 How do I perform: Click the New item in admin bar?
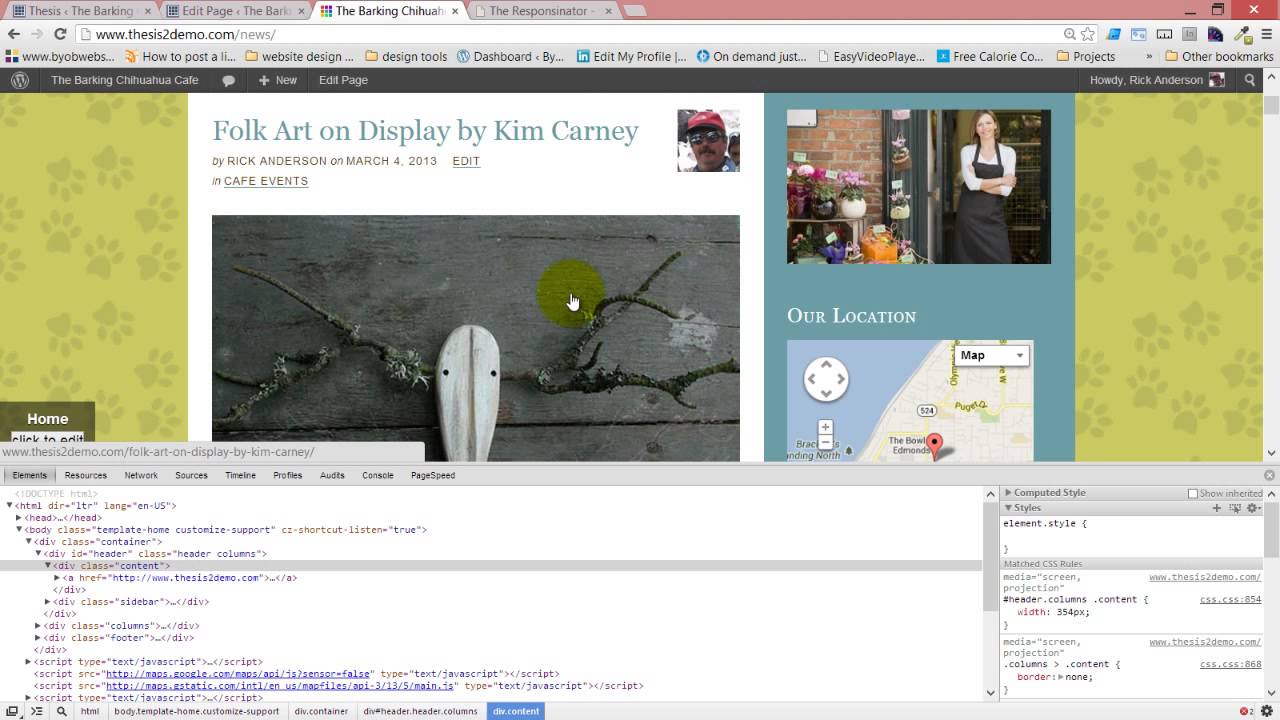coord(277,80)
